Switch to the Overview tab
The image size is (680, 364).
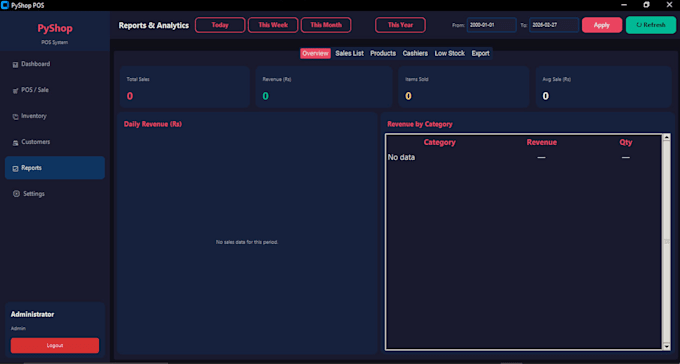315,53
